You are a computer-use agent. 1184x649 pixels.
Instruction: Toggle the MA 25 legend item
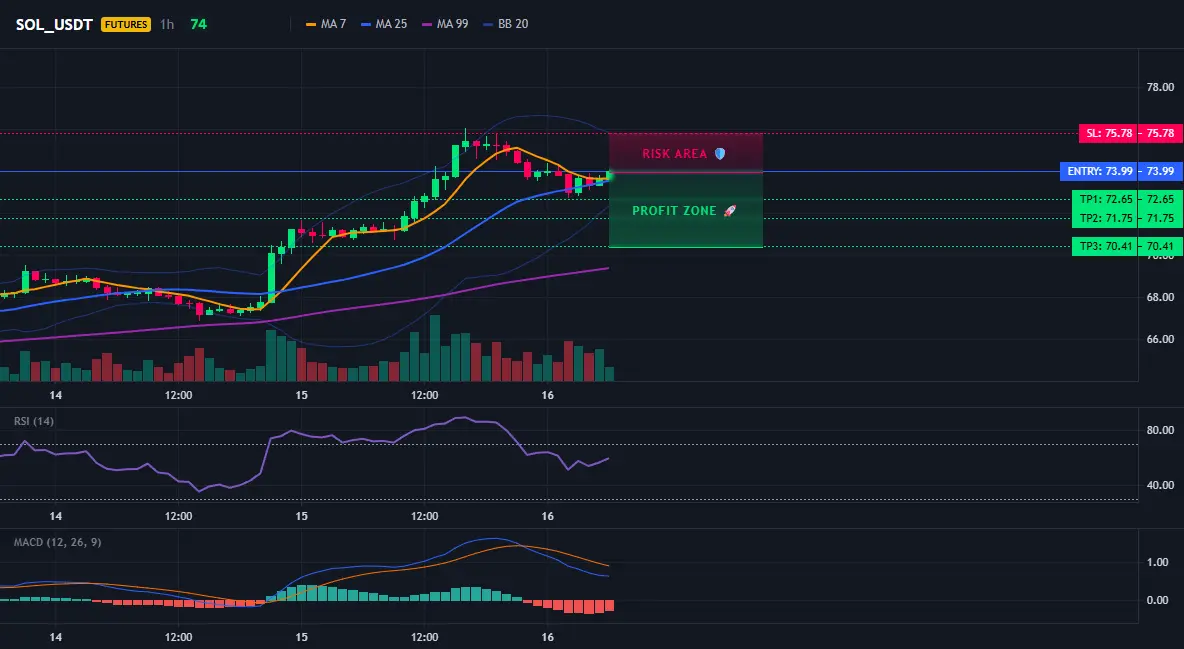coord(384,24)
